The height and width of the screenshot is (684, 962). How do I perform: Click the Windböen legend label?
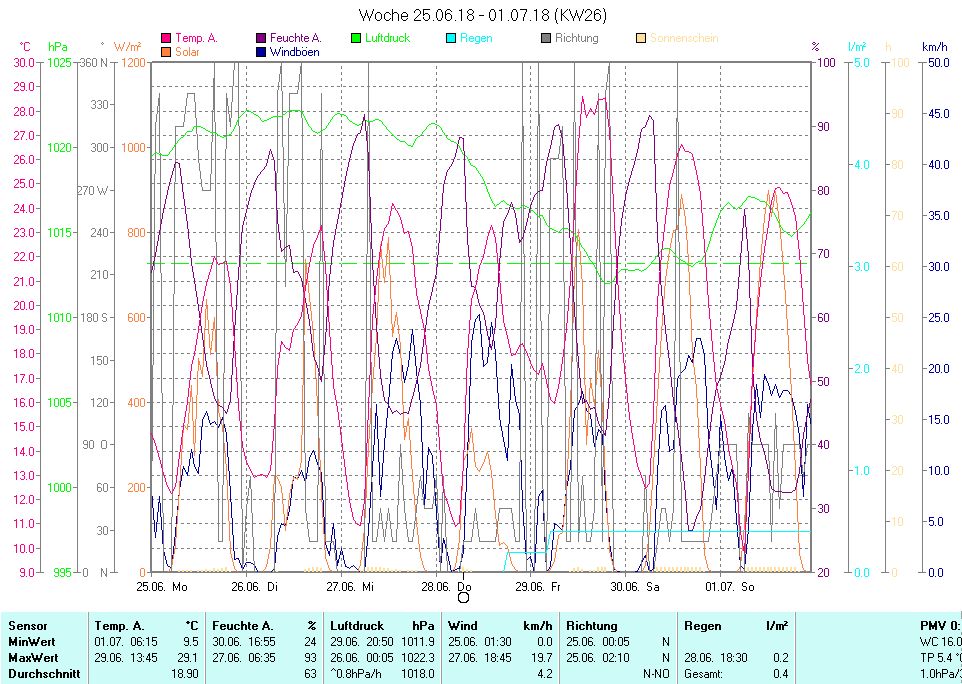(x=294, y=52)
